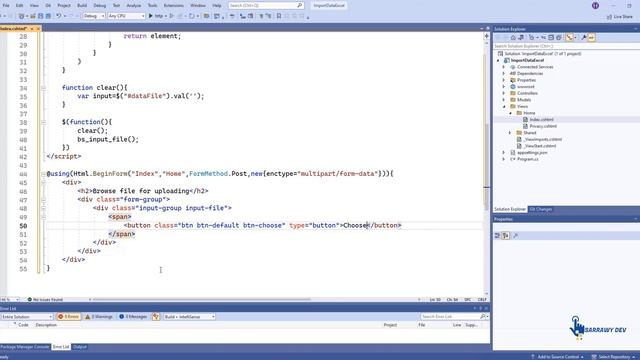The width and height of the screenshot is (640, 360).
Task: Click the bookmark icon in the toolbar
Action: coord(279,16)
